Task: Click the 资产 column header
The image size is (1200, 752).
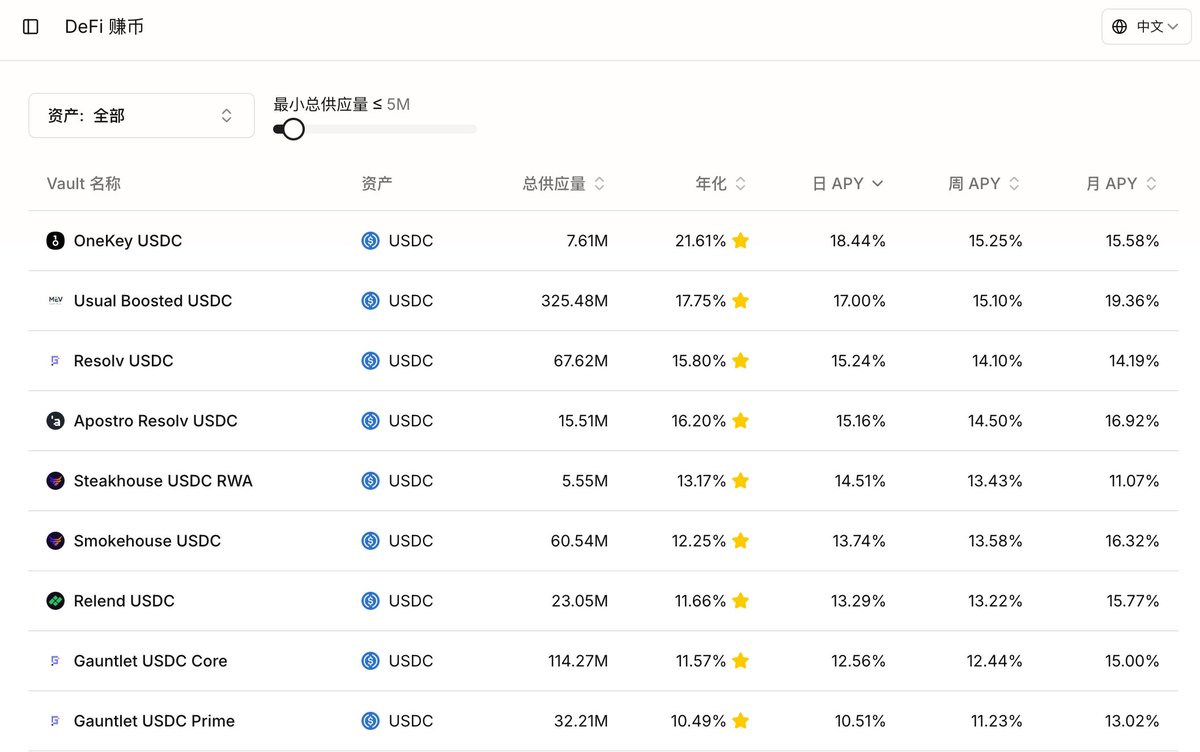Action: pos(377,184)
